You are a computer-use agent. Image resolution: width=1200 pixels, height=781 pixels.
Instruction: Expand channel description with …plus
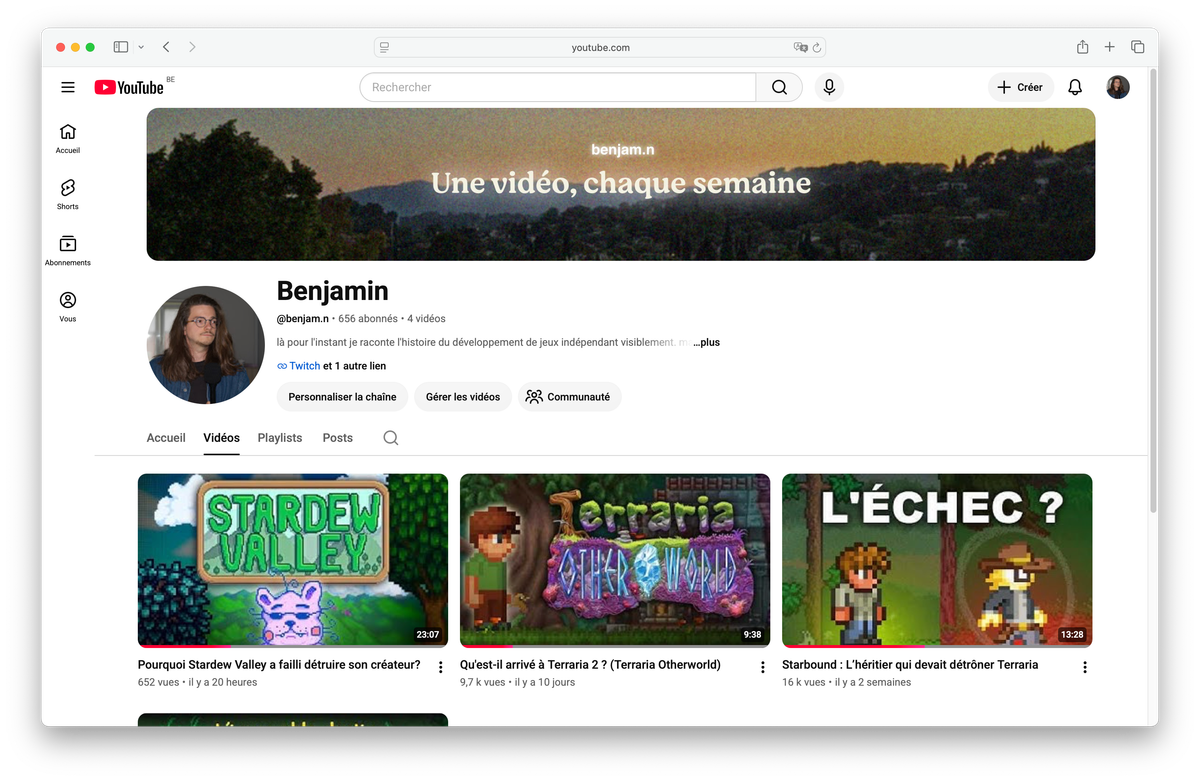point(706,342)
